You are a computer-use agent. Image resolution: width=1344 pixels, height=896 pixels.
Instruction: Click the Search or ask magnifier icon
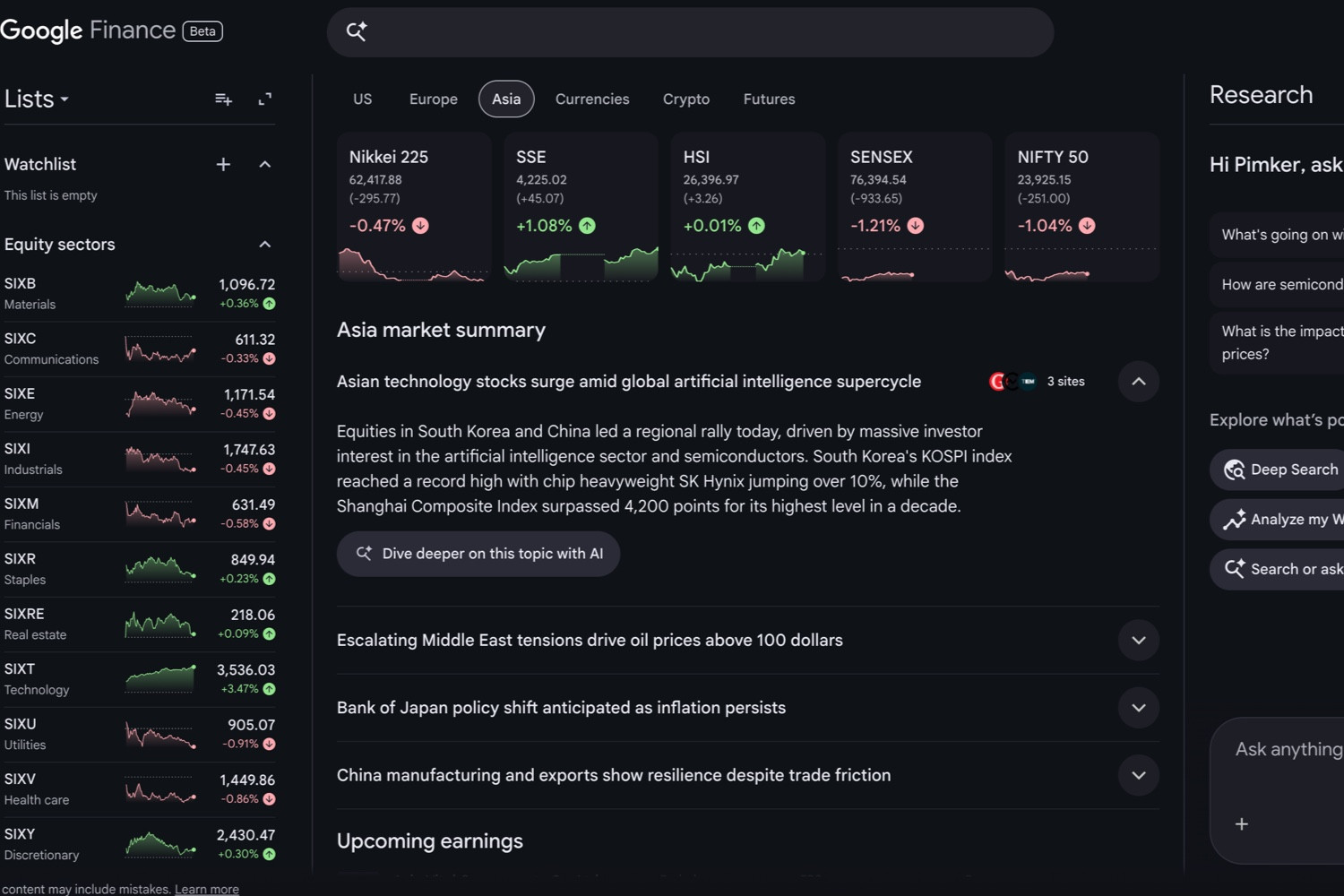point(1234,569)
